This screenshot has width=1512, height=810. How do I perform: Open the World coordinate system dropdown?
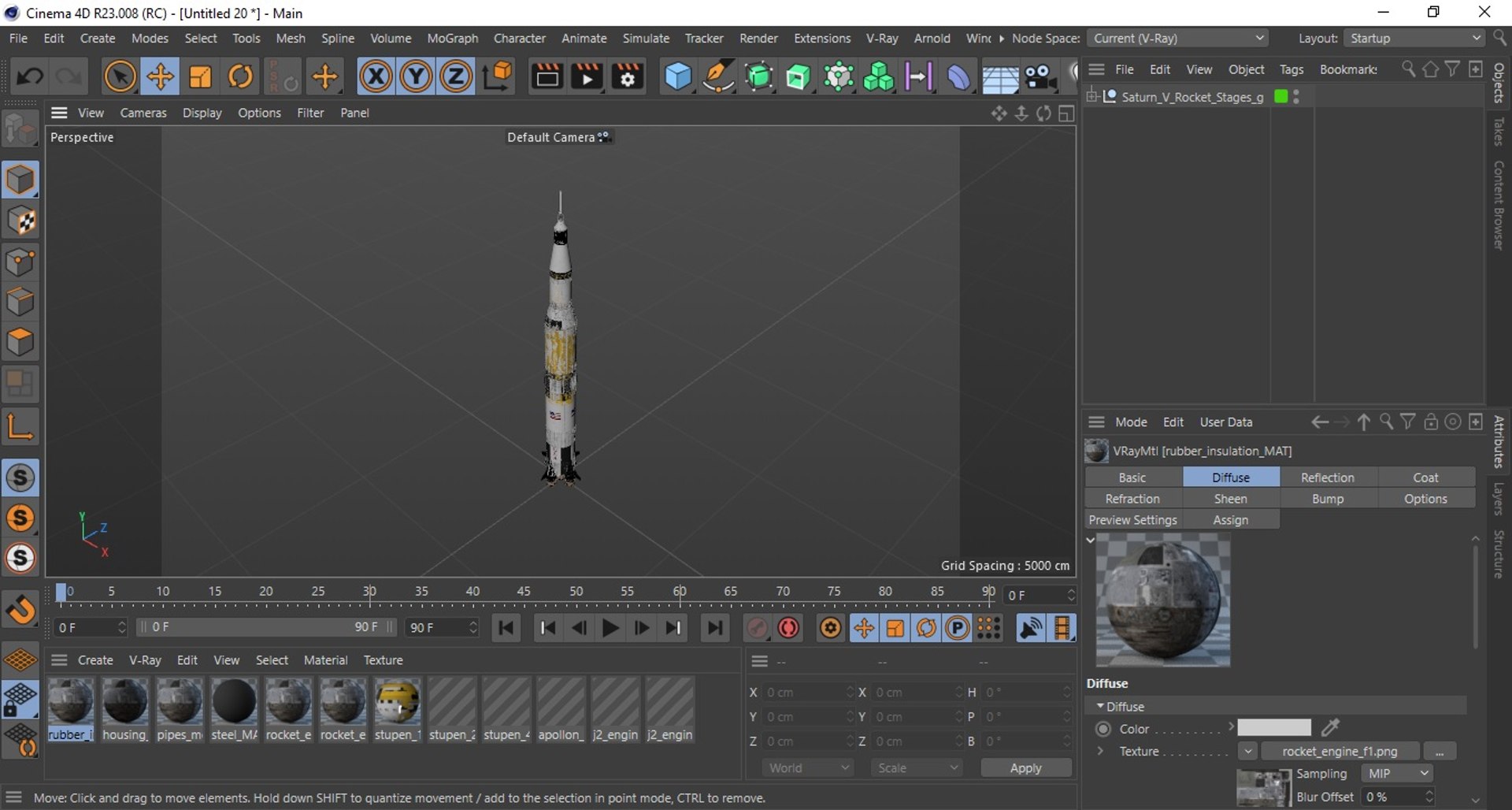tap(808, 767)
